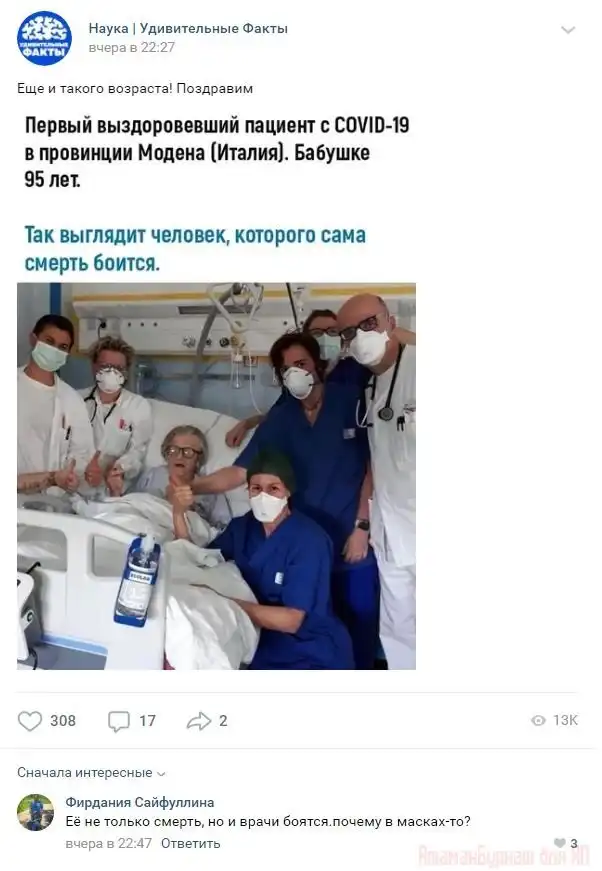This screenshot has width=602, height=871.
Task: Click the Наука | Удивительные Факты group name
Action: point(188,28)
